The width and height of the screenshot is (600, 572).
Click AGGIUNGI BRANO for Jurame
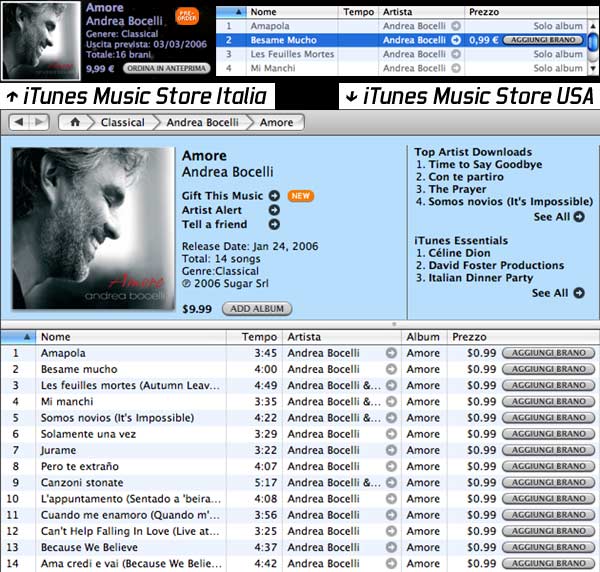click(x=547, y=450)
